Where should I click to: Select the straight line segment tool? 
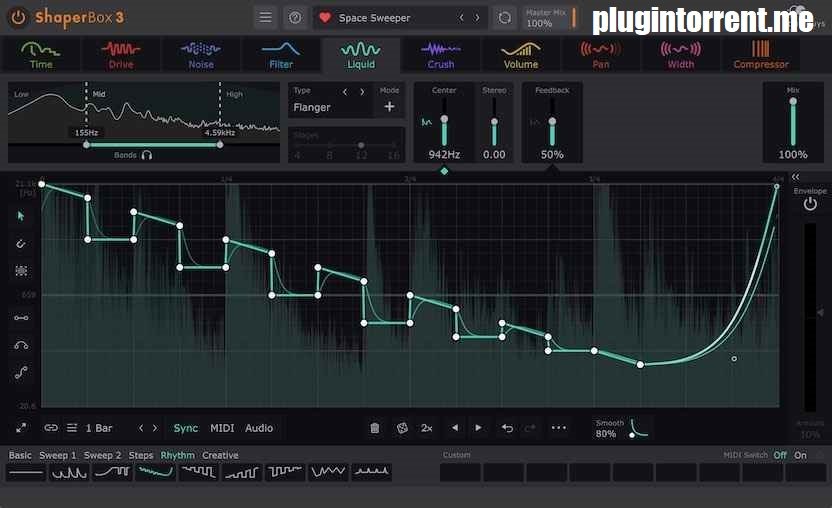pos(21,318)
